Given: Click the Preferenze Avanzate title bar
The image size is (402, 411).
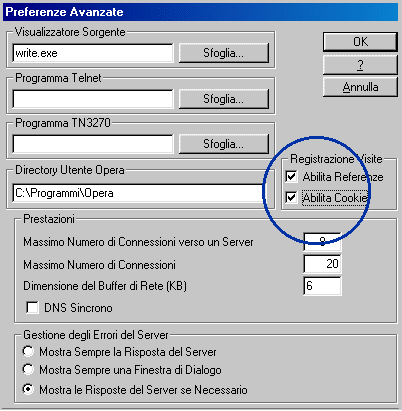Looking at the screenshot, I should point(201,12).
